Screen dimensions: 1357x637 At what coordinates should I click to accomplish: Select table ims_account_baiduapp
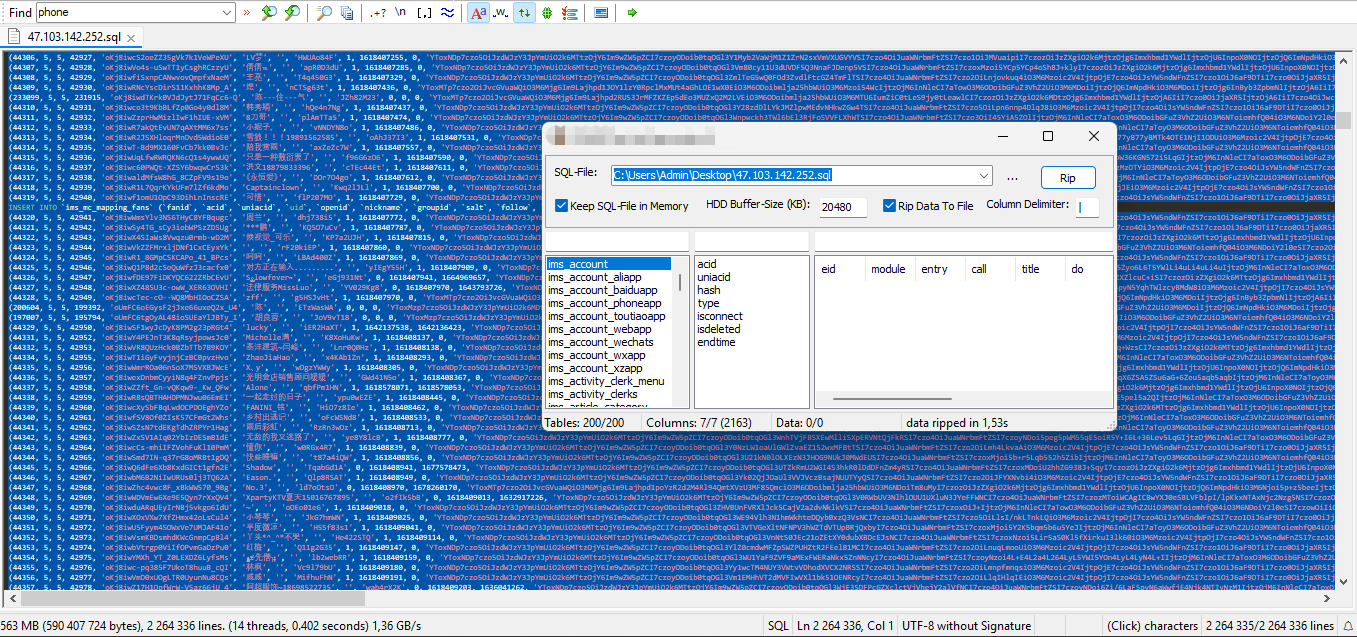(608, 290)
